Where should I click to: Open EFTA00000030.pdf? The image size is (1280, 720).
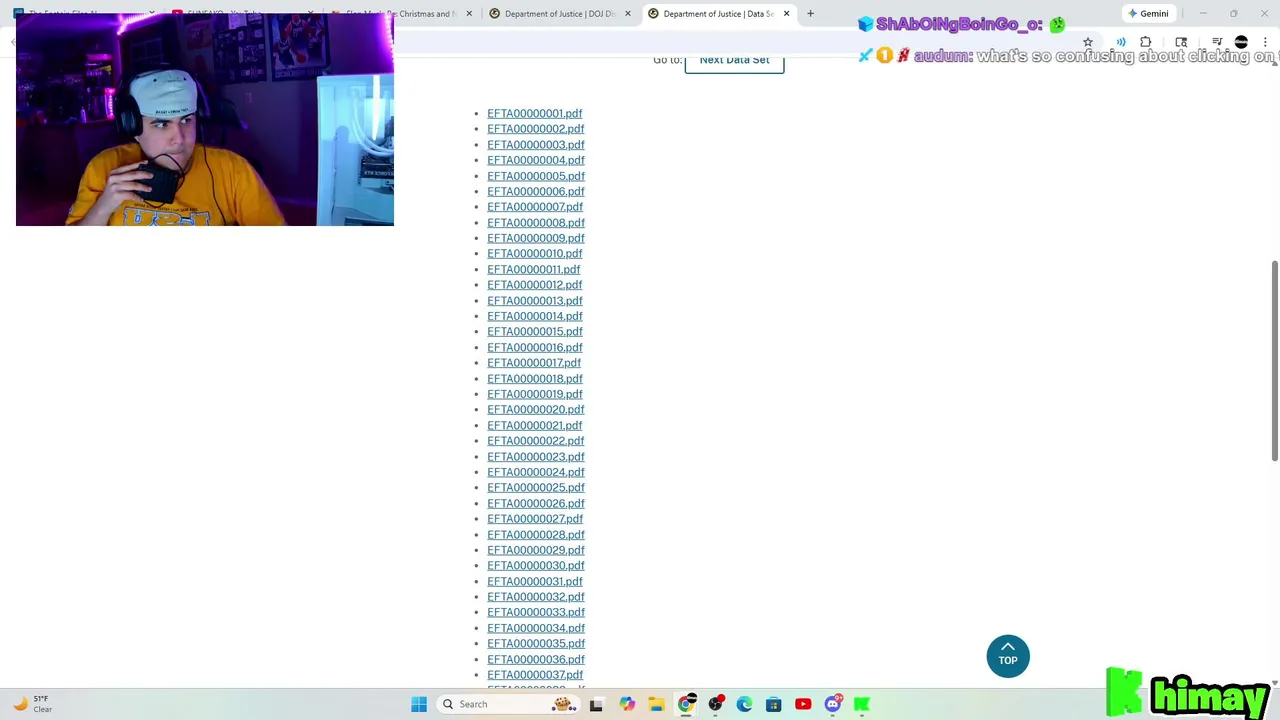(535, 566)
